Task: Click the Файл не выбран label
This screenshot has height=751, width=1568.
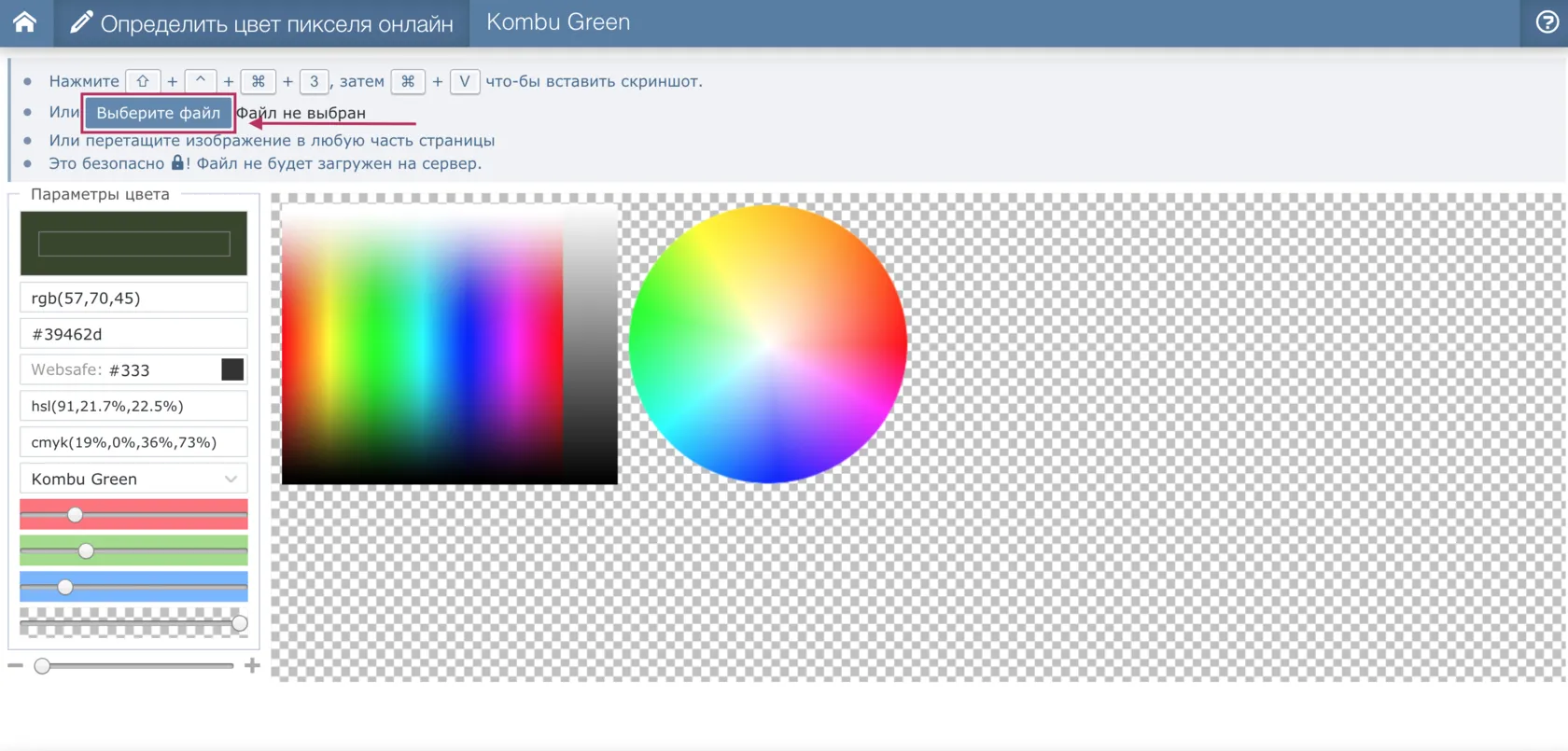Action: tap(301, 113)
